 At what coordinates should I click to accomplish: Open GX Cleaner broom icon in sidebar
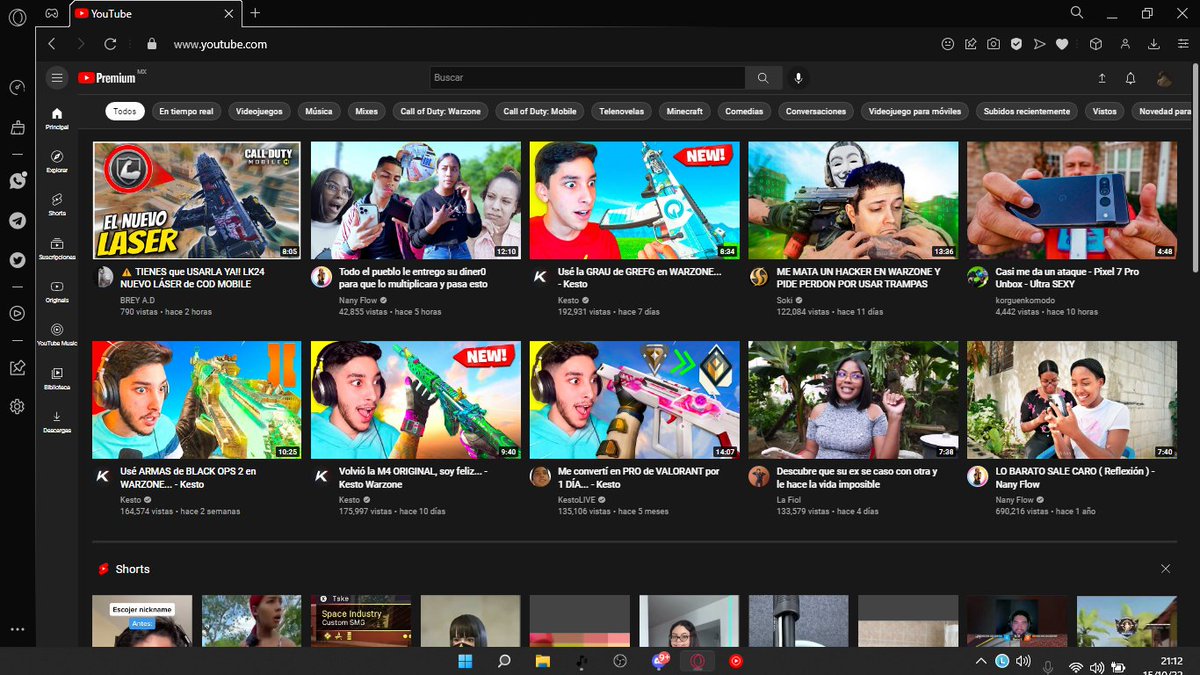(17, 128)
